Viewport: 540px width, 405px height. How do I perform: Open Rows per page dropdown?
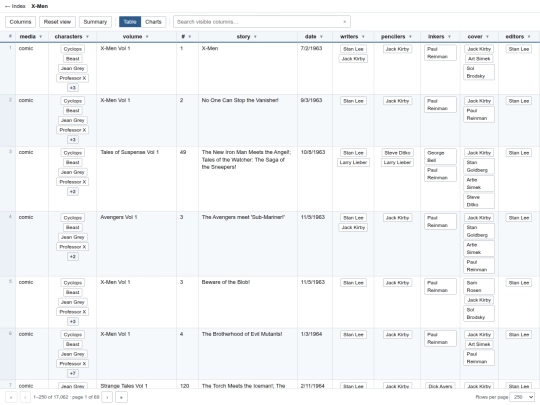coord(522,397)
